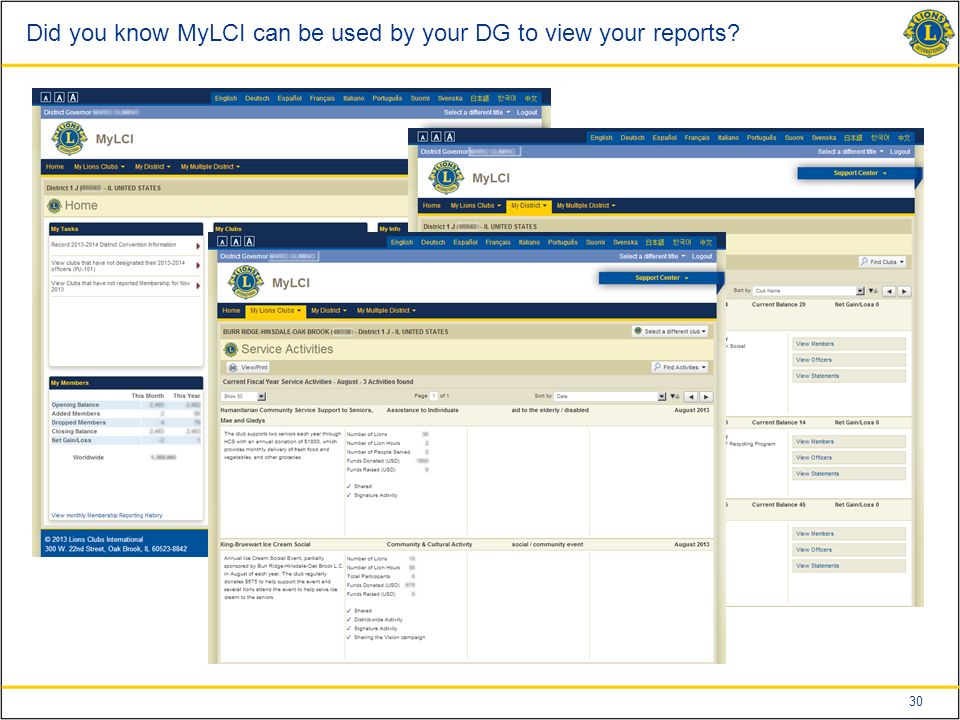This screenshot has width=960, height=720.
Task: Open the Sort by Club Name combo box
Action: (809, 291)
